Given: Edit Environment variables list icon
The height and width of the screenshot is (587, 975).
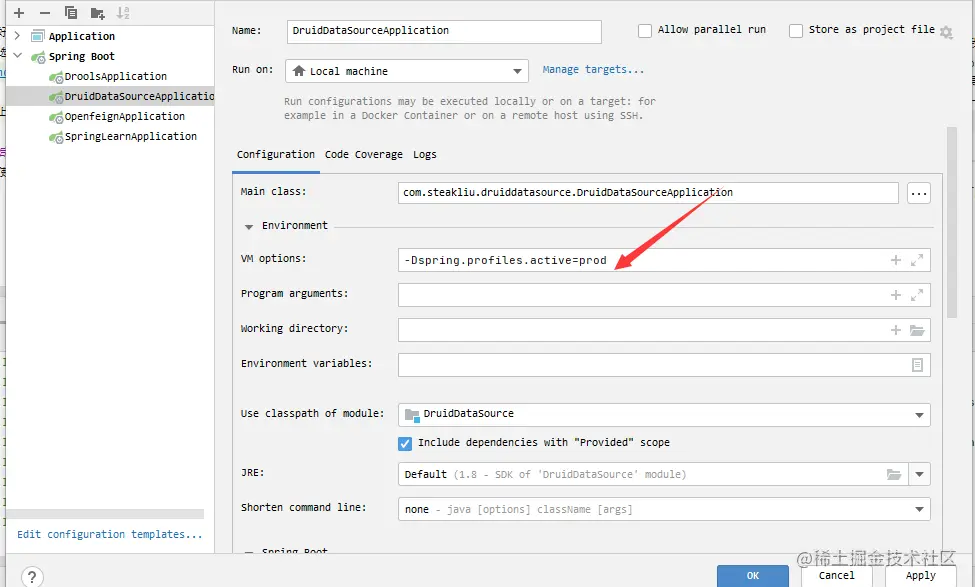Looking at the screenshot, I should (x=917, y=365).
